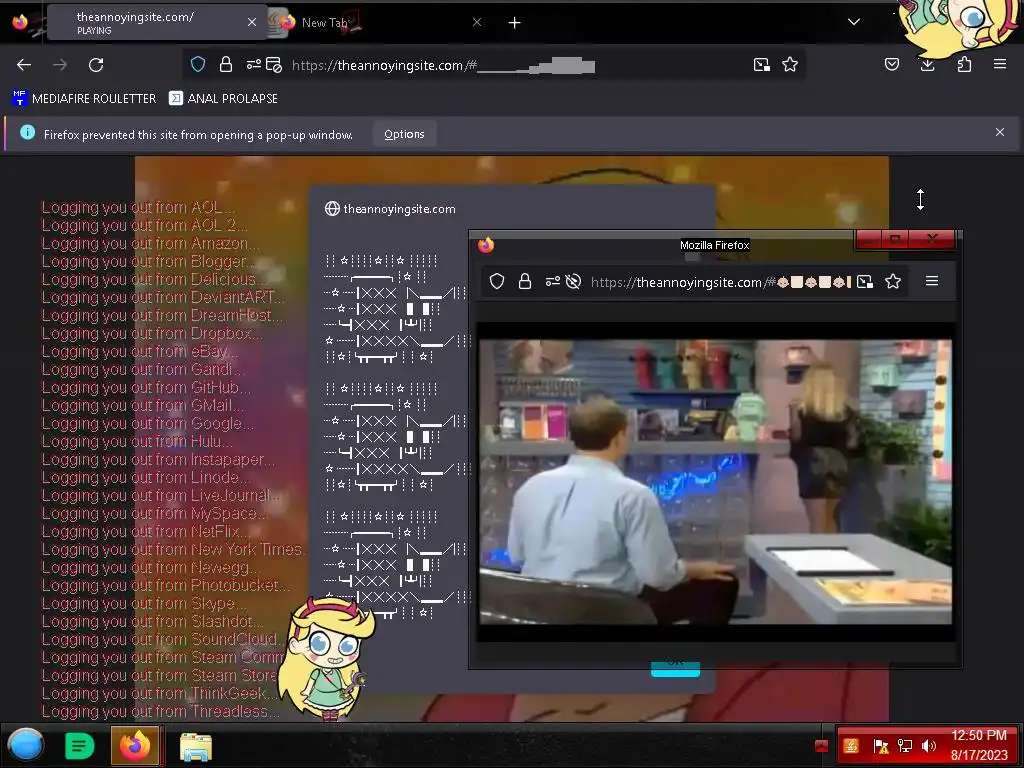Viewport: 1024px width, 768px height.
Task: Click the blocked pop-up icon in main address bar
Action: [274, 65]
